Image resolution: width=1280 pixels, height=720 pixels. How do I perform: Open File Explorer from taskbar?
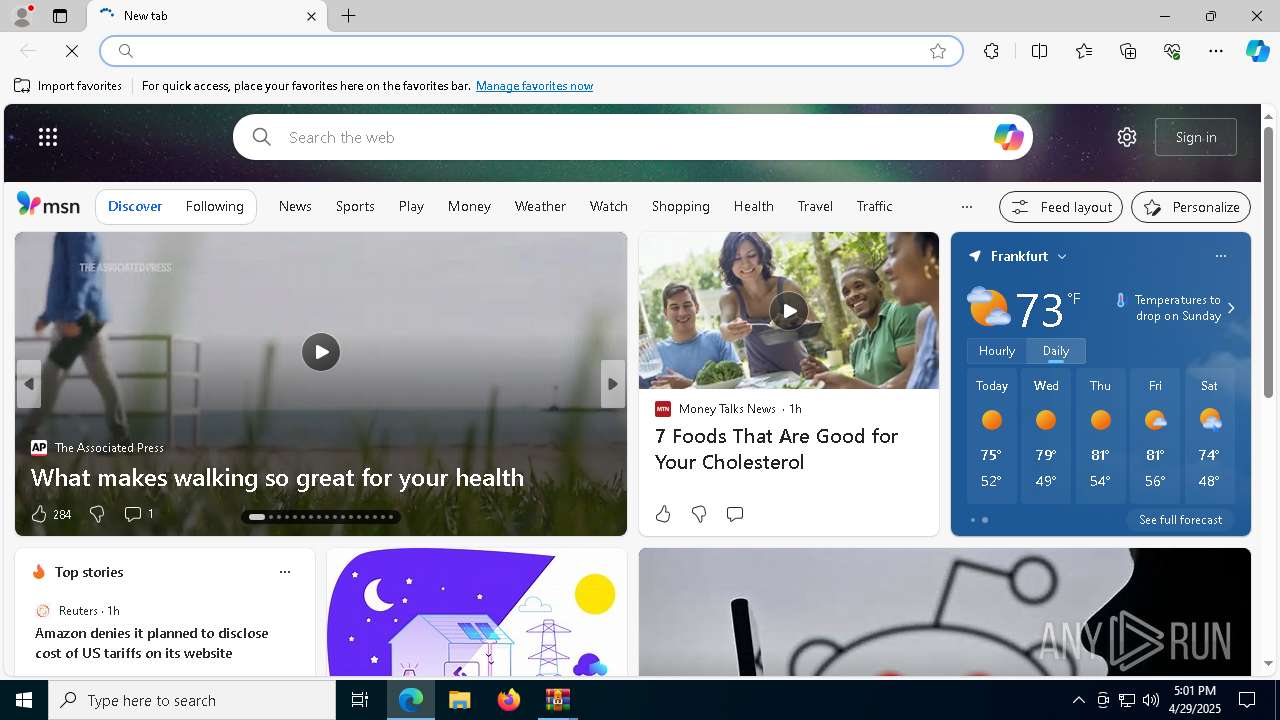point(460,700)
